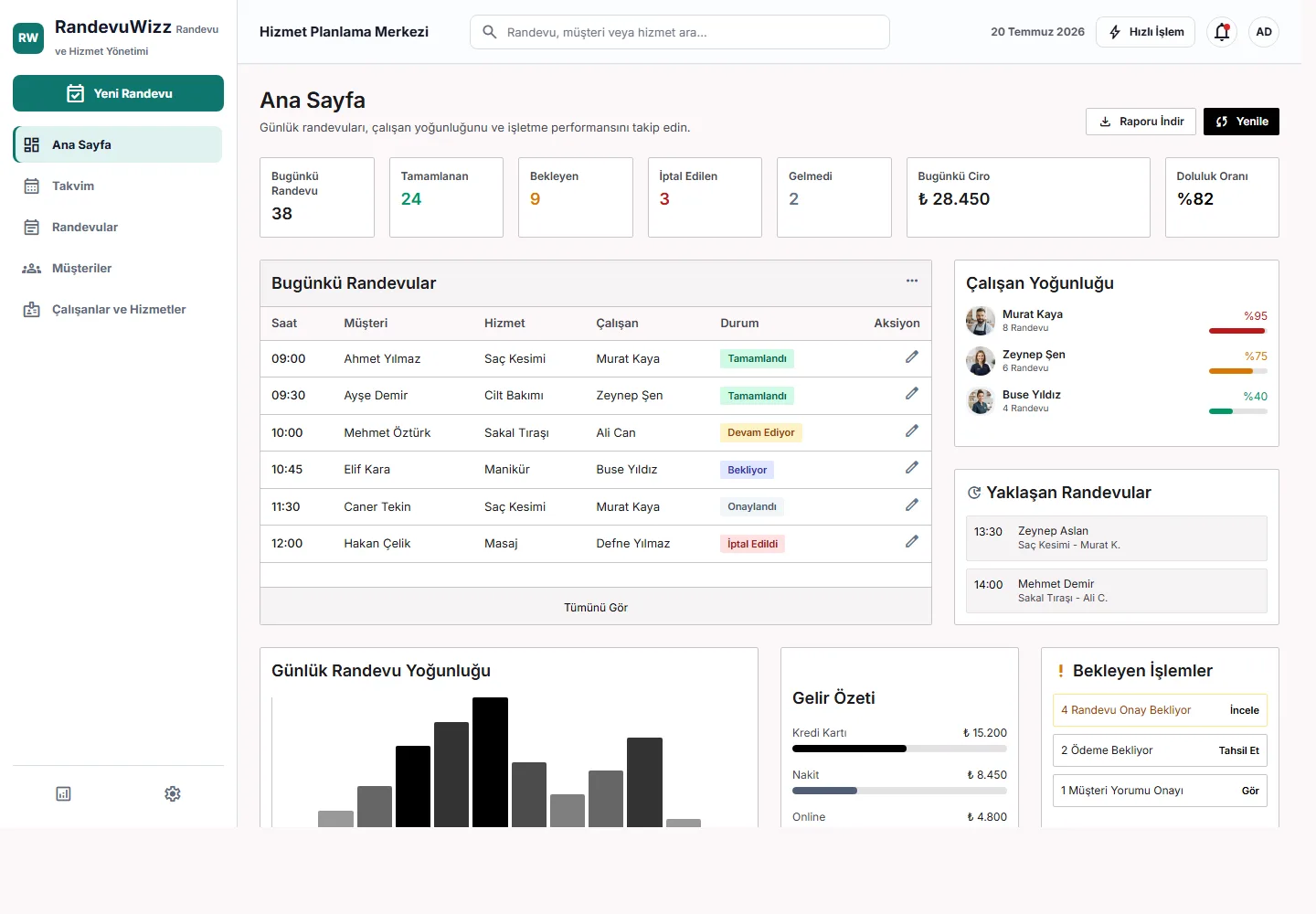Open the Bugünkü Randevular three-dot menu
Image resolution: width=1316 pixels, height=914 pixels.
pyautogui.click(x=912, y=281)
